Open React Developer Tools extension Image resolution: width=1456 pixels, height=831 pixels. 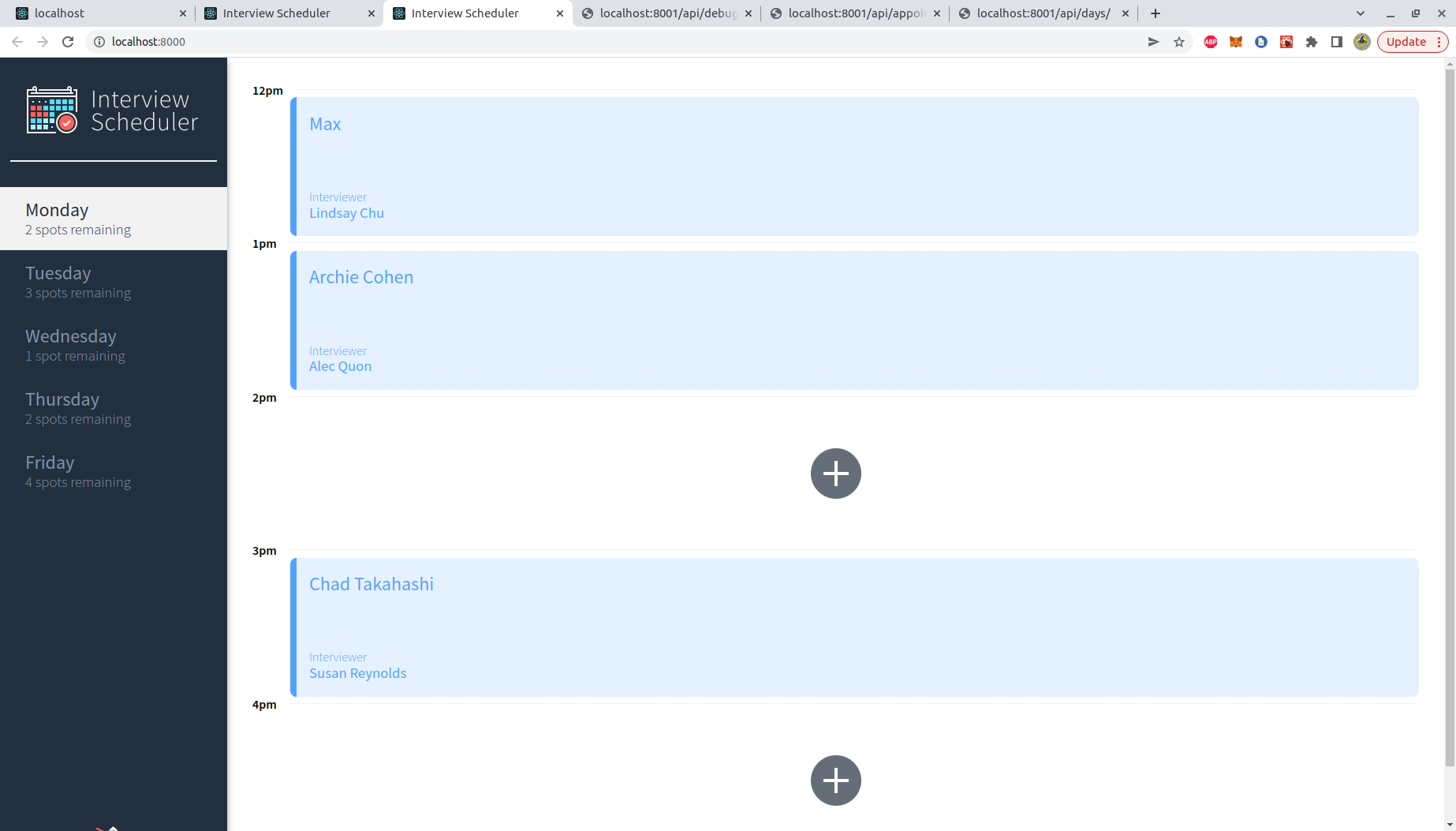(1286, 42)
